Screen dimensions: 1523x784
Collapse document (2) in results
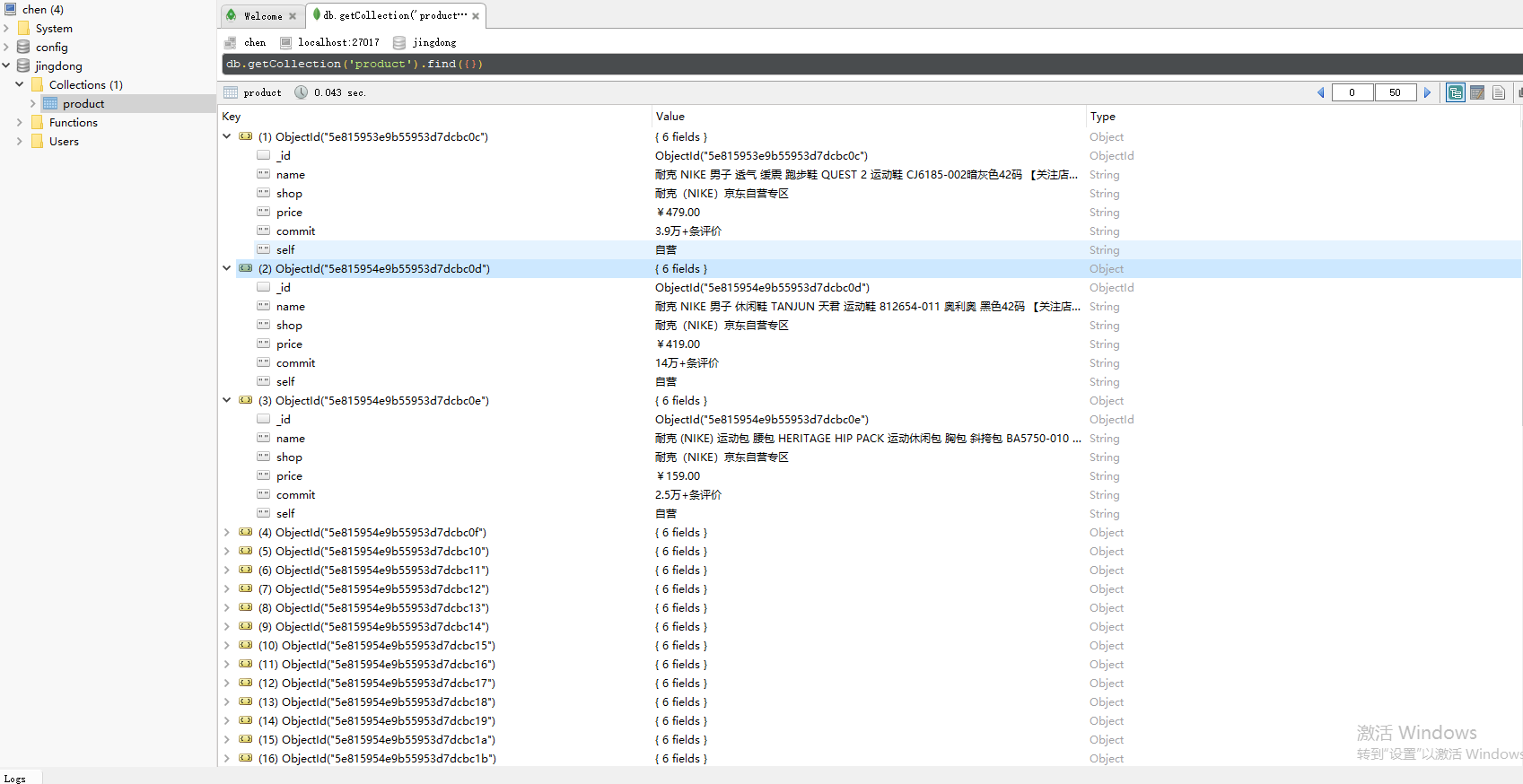point(227,268)
